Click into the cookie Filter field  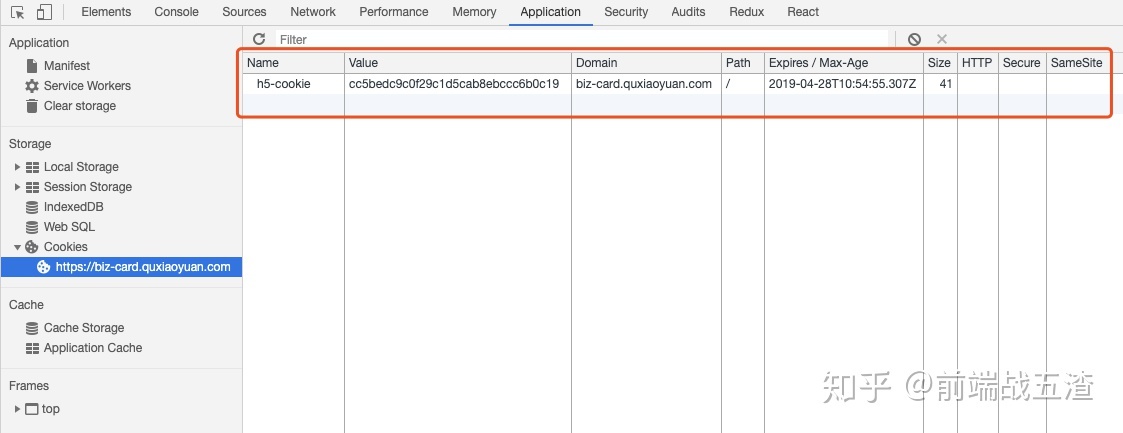pos(582,39)
